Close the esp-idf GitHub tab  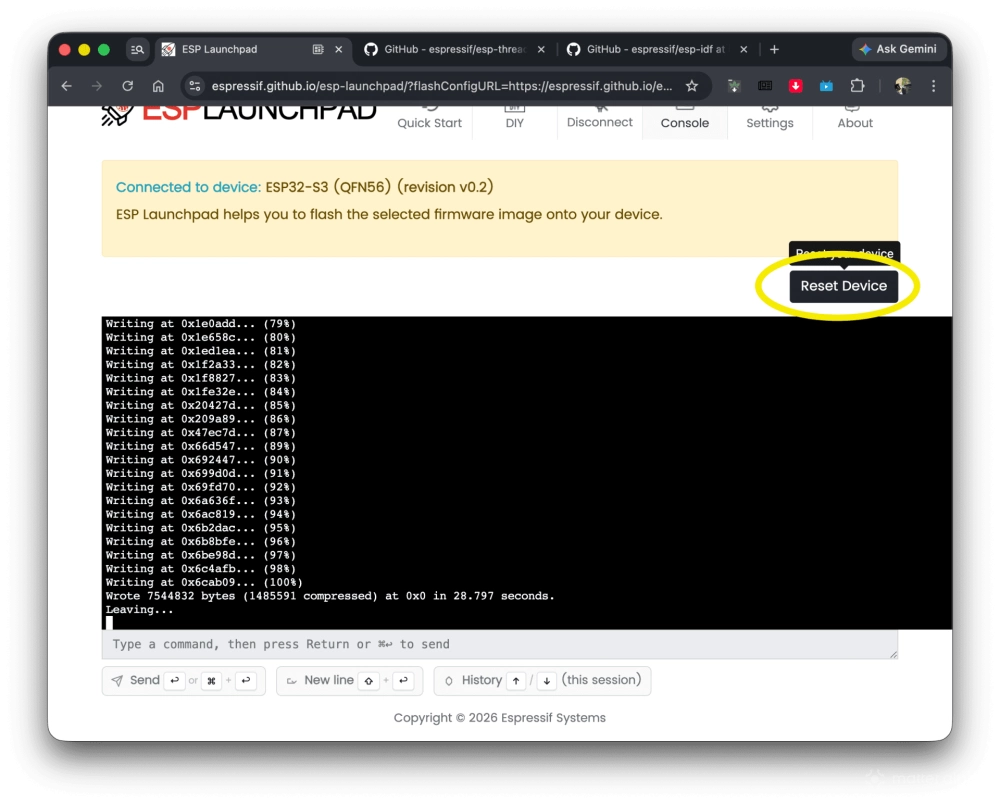[x=744, y=49]
